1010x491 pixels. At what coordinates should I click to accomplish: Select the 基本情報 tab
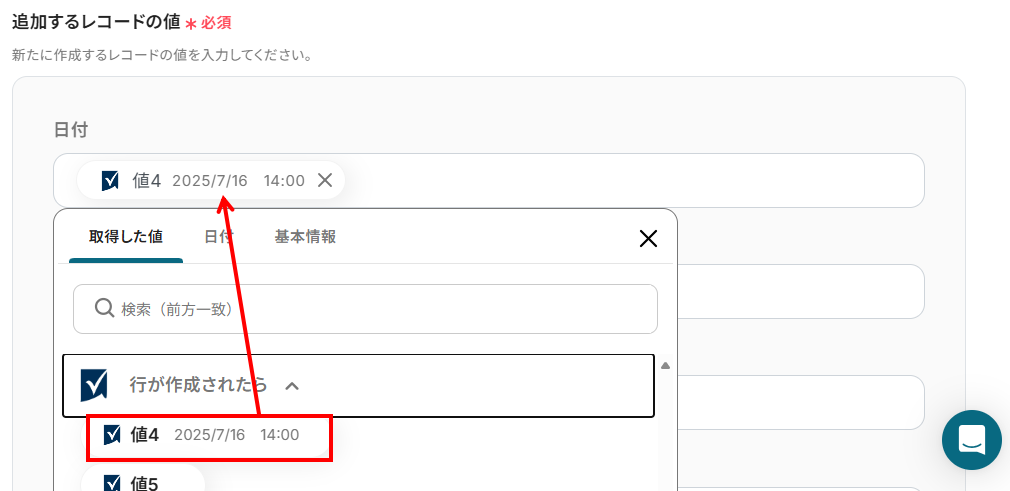tap(305, 237)
